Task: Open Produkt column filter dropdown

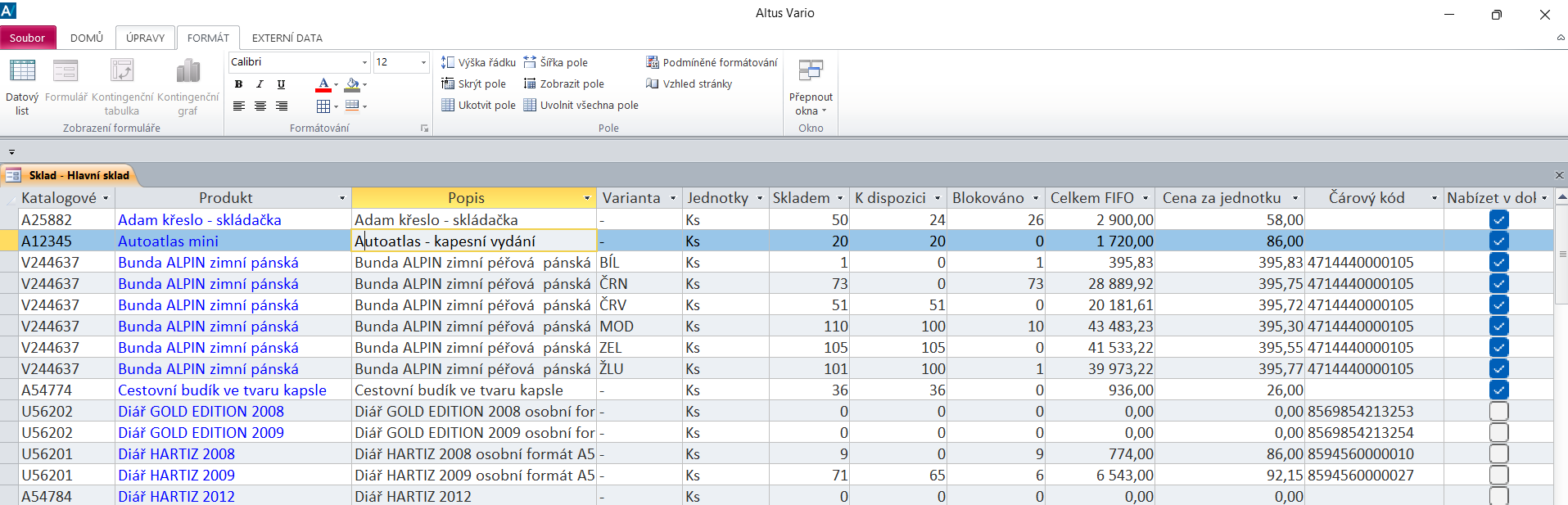Action: pyautogui.click(x=342, y=198)
